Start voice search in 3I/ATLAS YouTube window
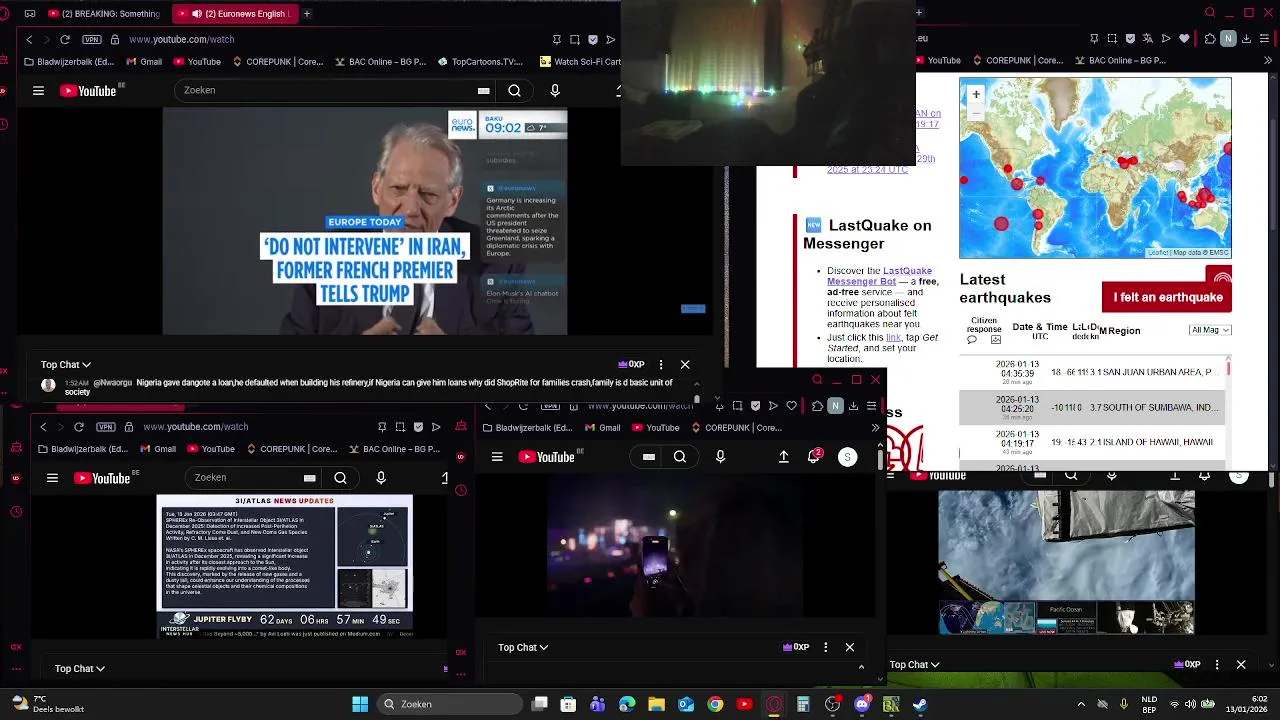 click(381, 478)
